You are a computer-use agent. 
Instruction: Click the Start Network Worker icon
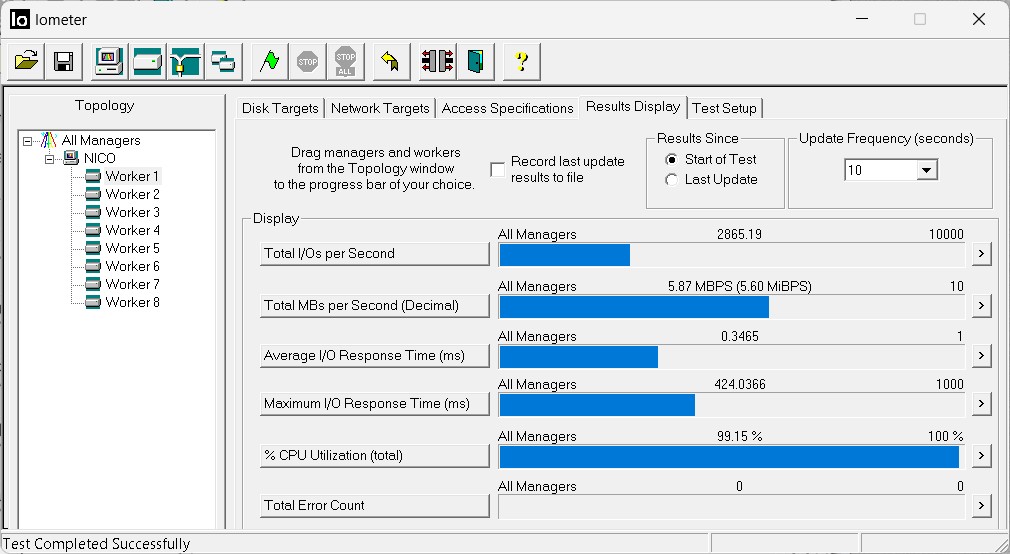point(185,62)
